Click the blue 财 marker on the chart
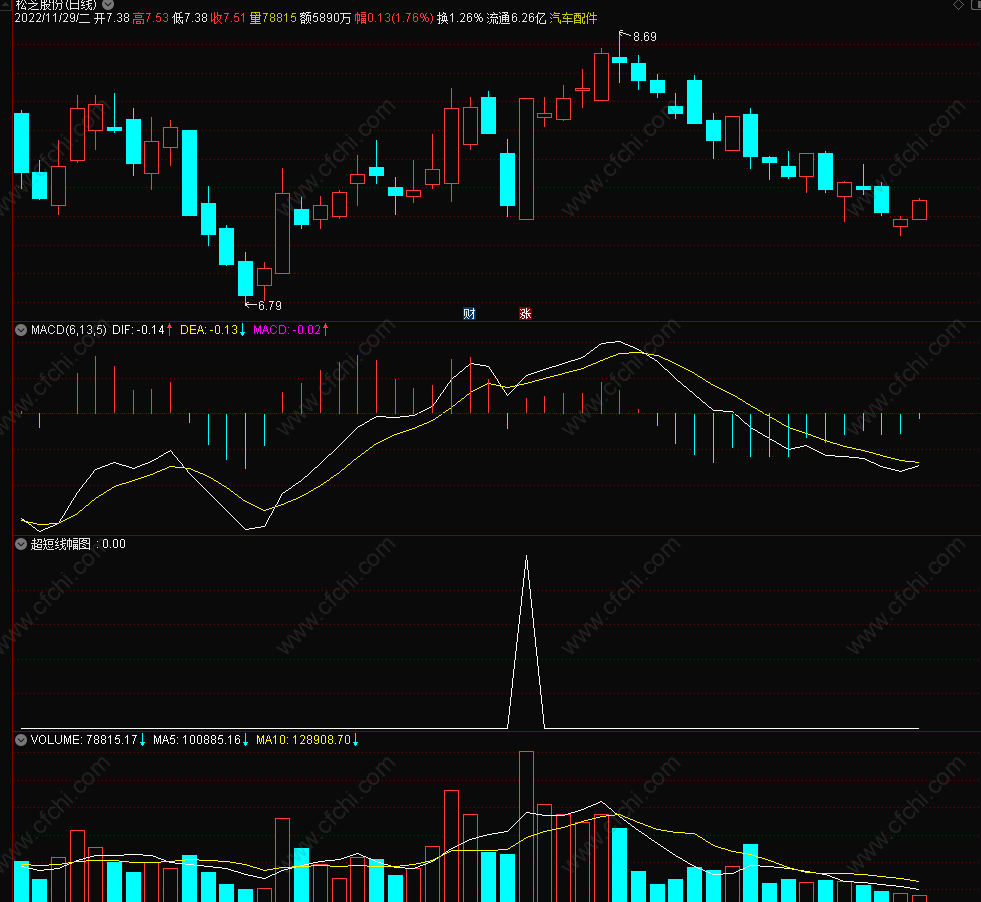 coord(469,313)
